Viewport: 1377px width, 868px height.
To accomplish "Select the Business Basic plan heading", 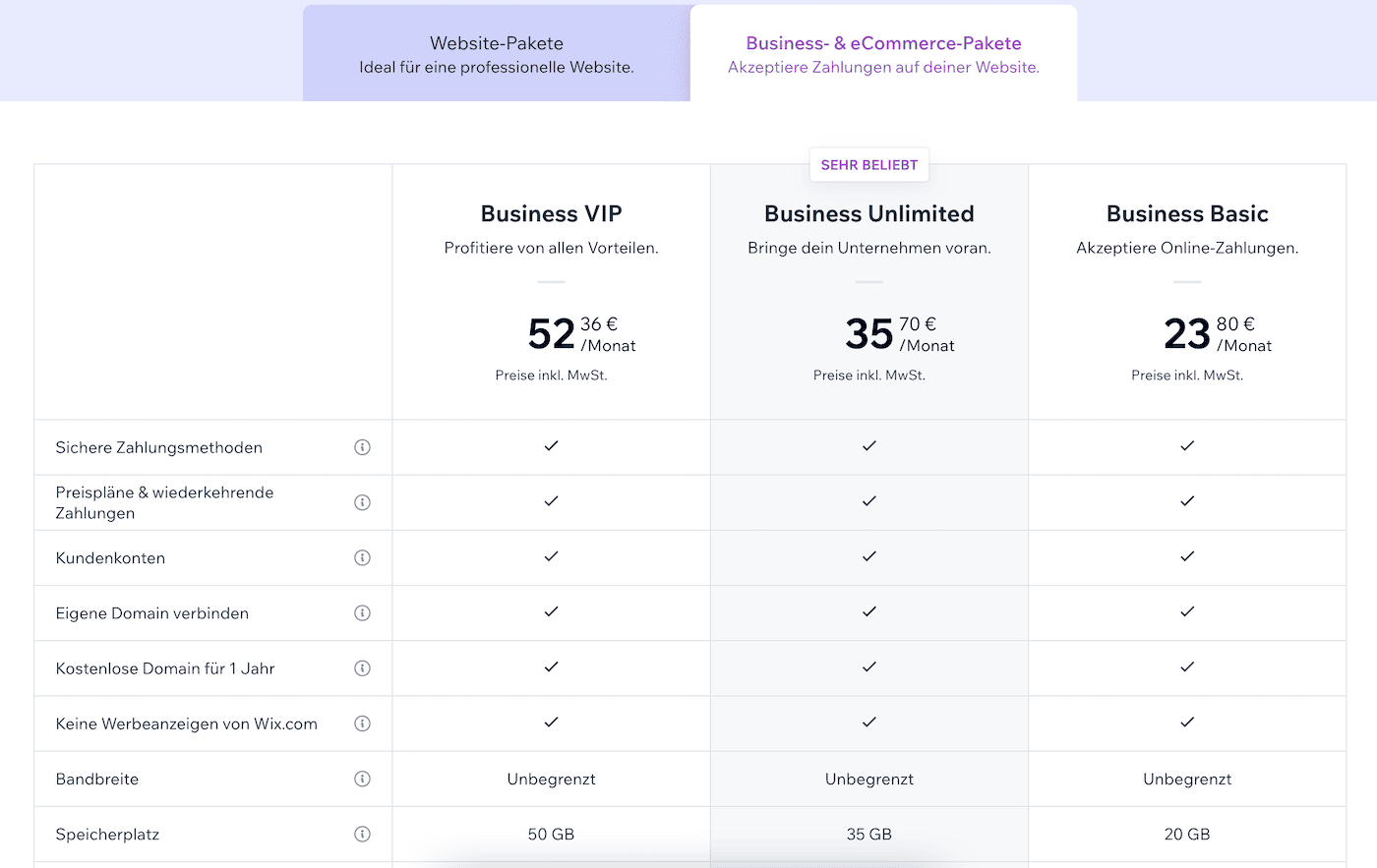I will (1187, 213).
